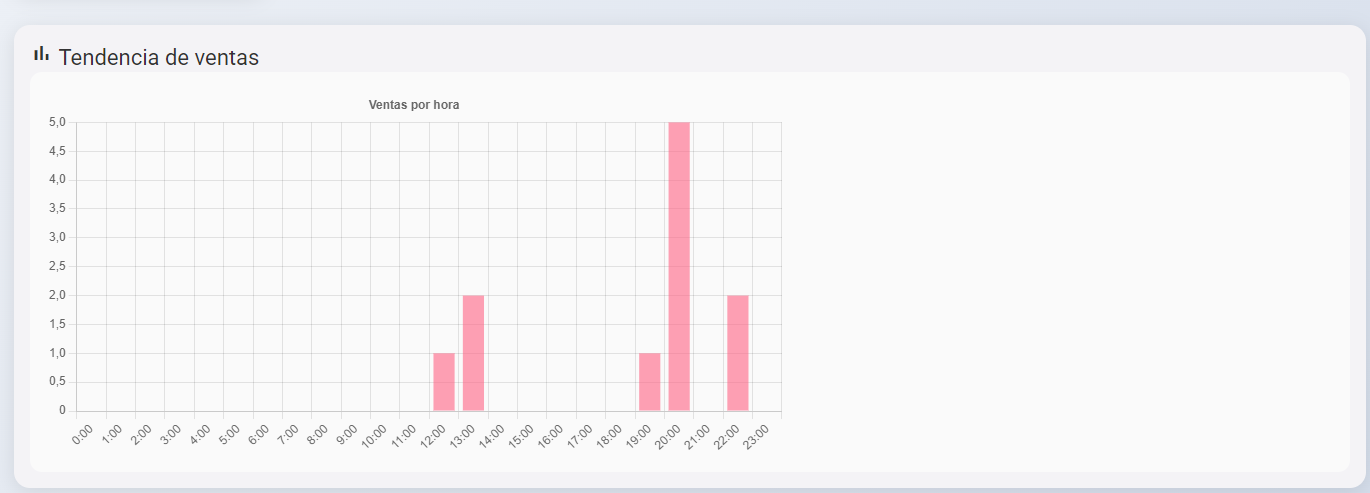The image size is (1370, 493).
Task: Click the 23:00 label on the x-axis
Action: click(757, 437)
